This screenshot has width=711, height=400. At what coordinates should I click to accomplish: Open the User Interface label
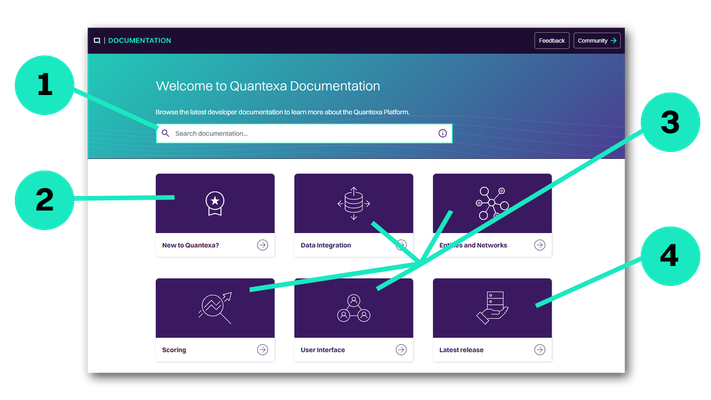coord(323,350)
